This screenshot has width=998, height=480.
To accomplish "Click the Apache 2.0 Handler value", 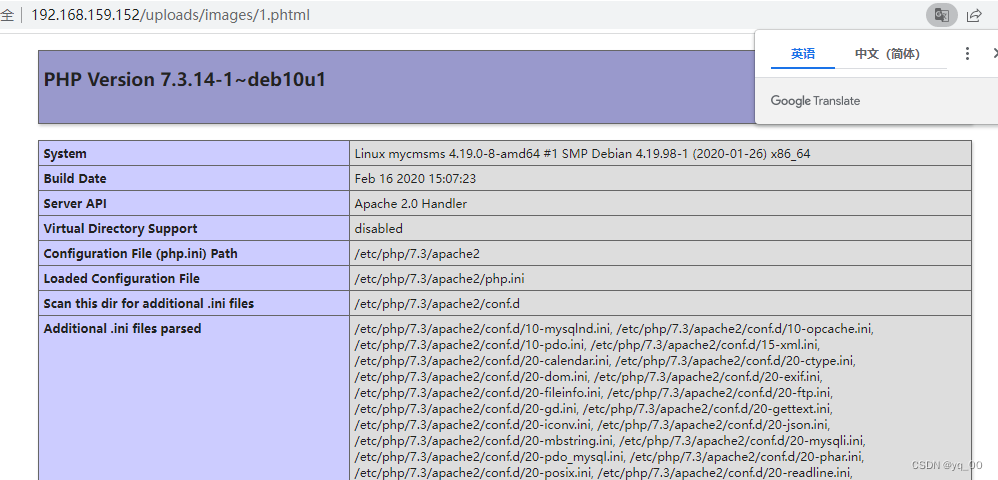I will tap(411, 204).
